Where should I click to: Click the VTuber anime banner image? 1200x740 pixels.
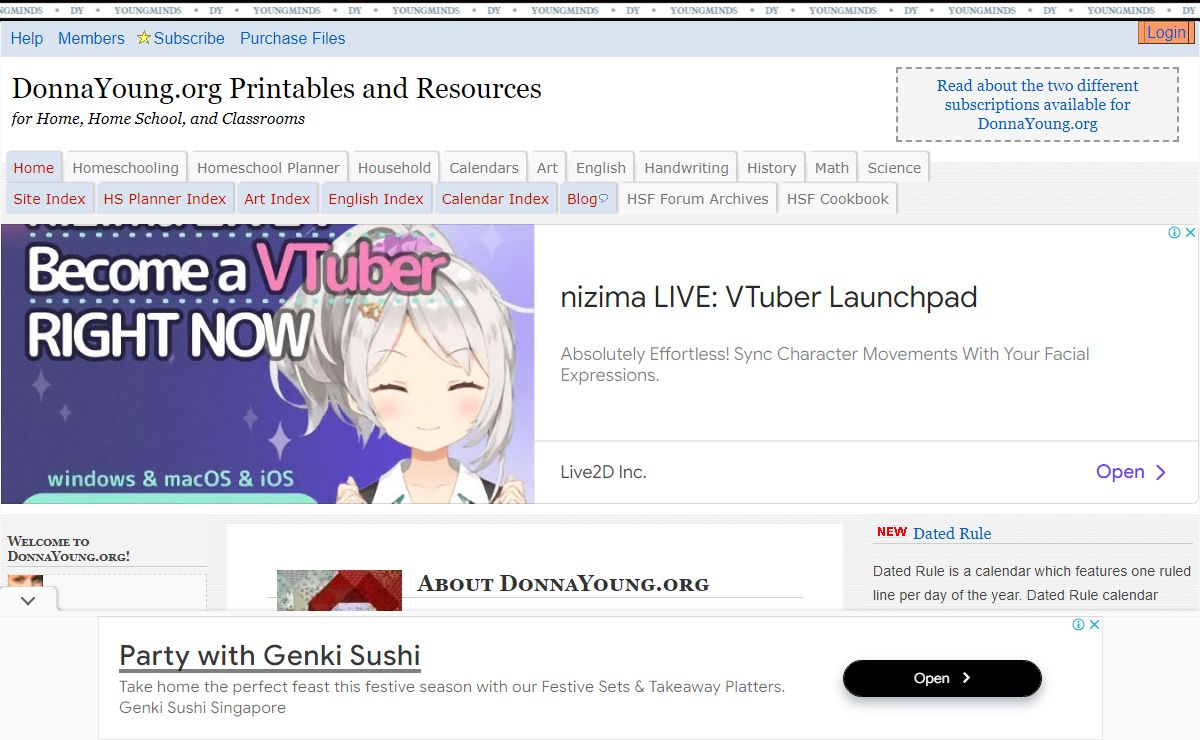[x=268, y=364]
